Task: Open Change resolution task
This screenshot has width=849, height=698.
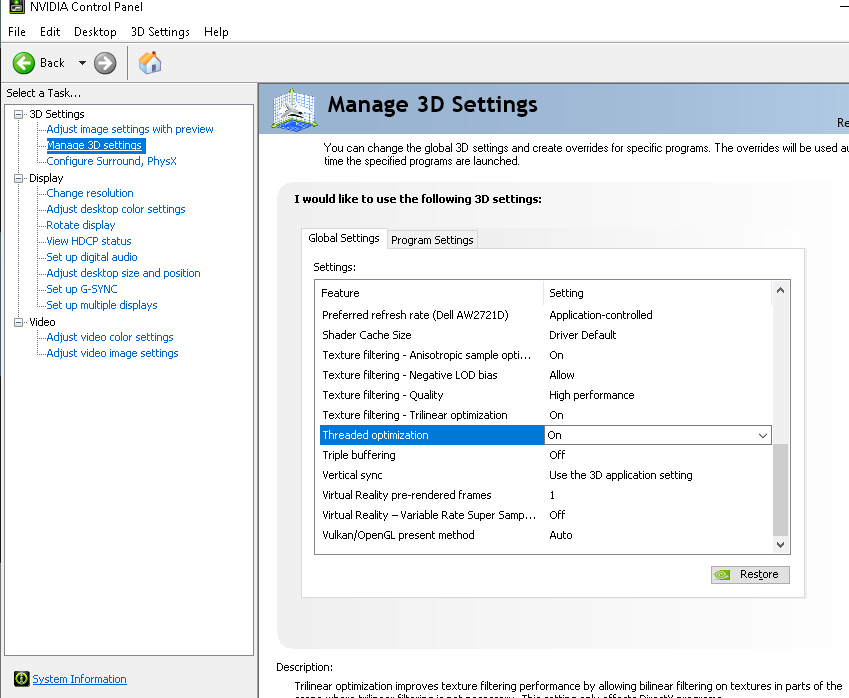Action: (x=90, y=193)
